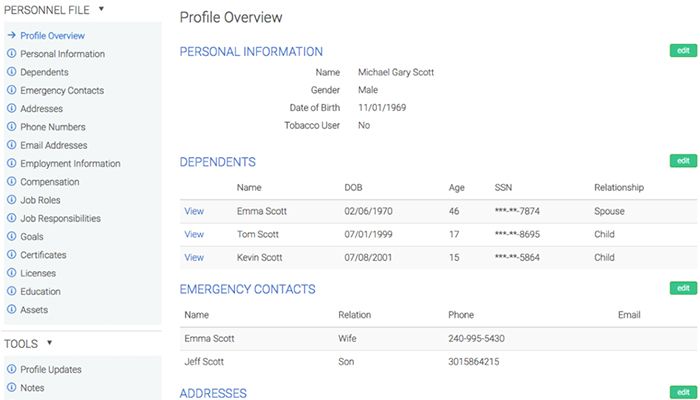Click info icon beside Dependents in the sidebar

tap(12, 72)
